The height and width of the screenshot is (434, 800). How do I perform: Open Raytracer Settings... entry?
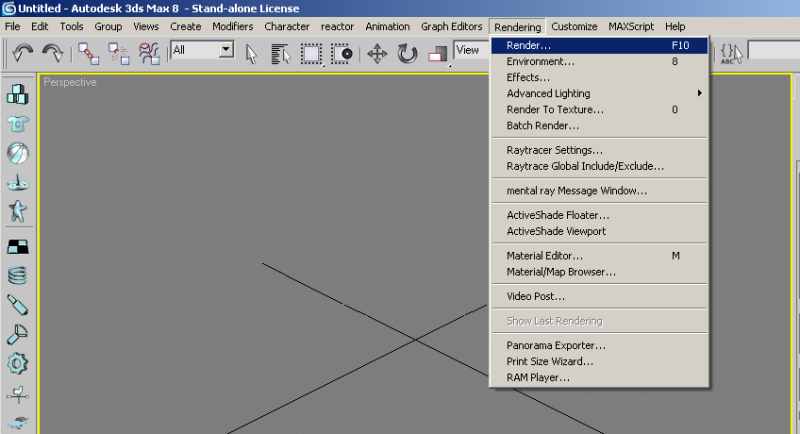599,150
